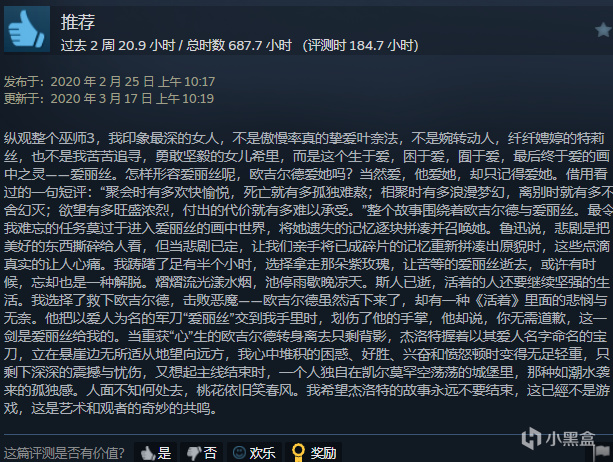Image resolution: width=613 pixels, height=462 pixels.
Task: Click the 总时数 687.7 小时 total hours
Action: tap(239, 45)
